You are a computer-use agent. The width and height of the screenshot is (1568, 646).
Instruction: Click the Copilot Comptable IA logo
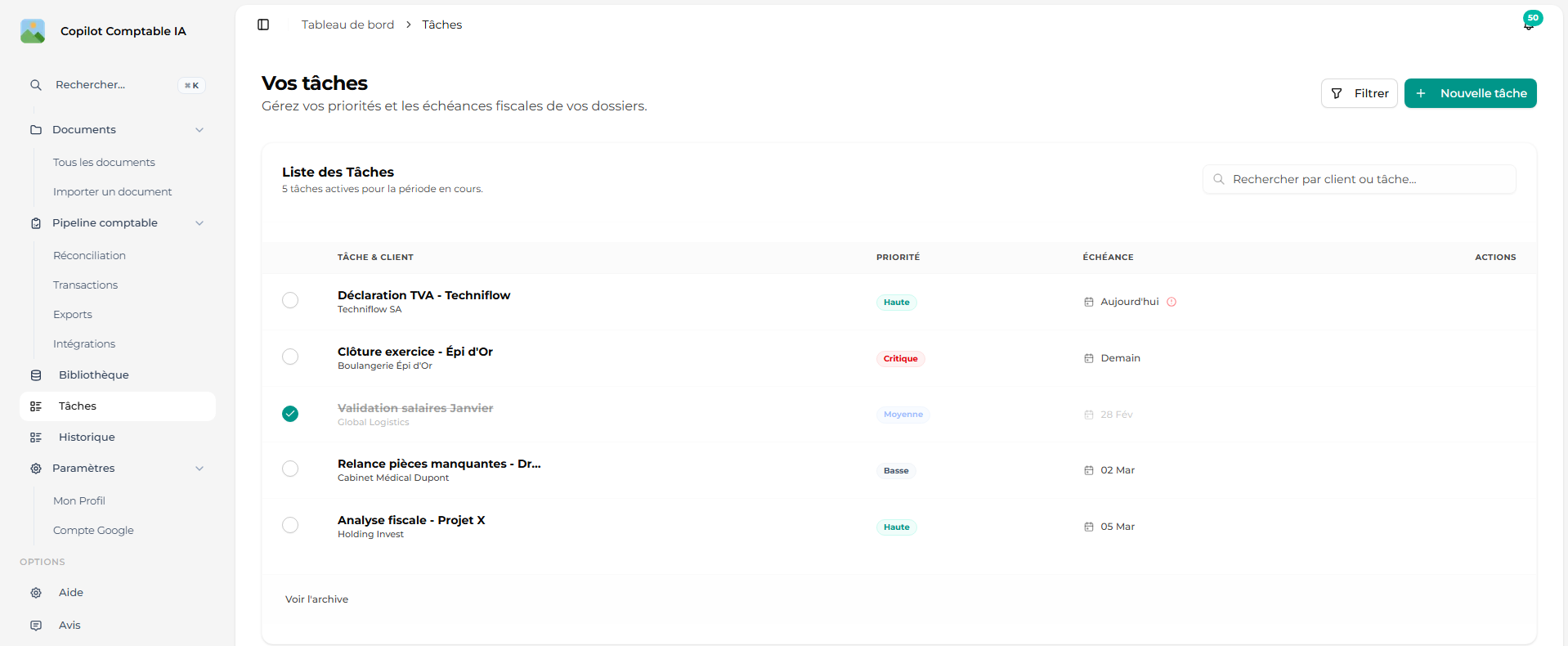pyautogui.click(x=33, y=31)
